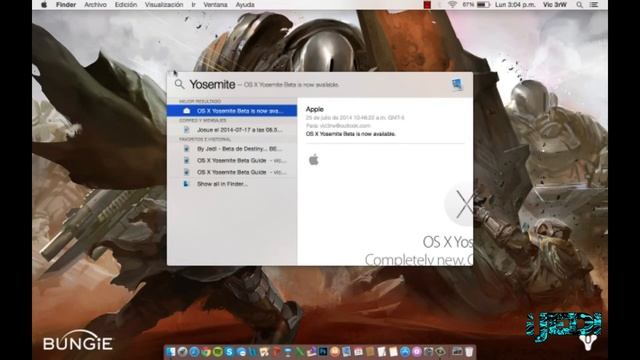This screenshot has height=360, width=640.
Task: Open Google Chrome from the Dock
Action: pyautogui.click(x=206, y=351)
